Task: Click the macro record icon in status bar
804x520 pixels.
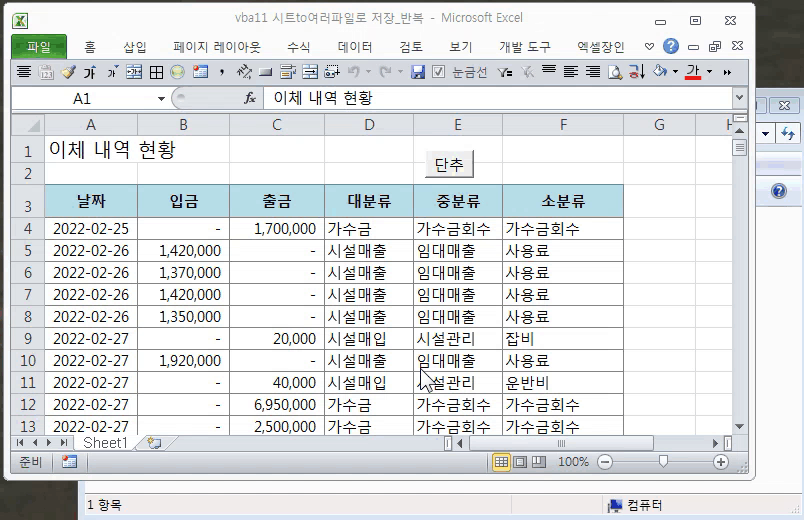Action: [x=69, y=462]
